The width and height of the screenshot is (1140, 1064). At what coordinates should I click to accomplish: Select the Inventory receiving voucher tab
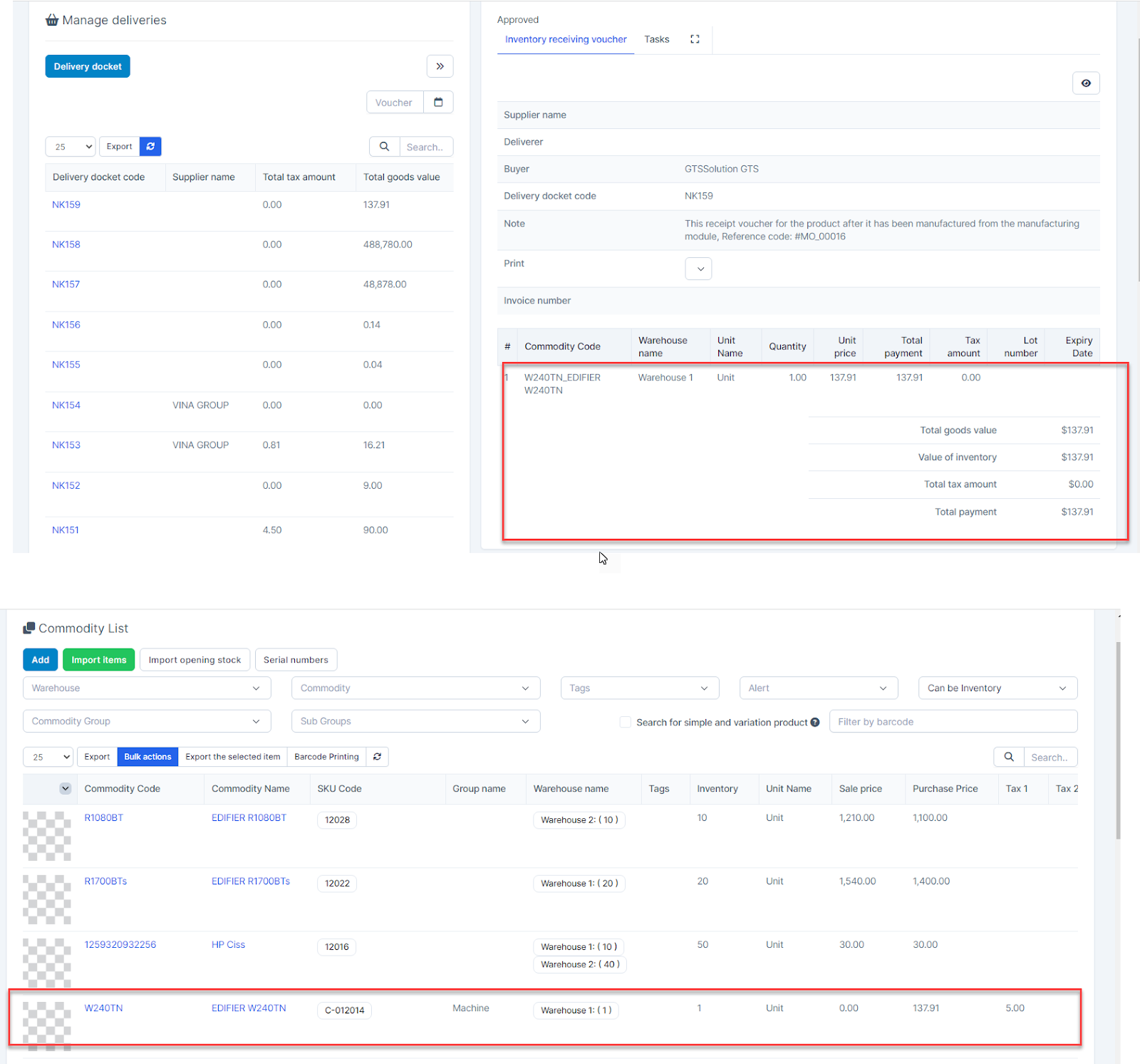pos(566,39)
